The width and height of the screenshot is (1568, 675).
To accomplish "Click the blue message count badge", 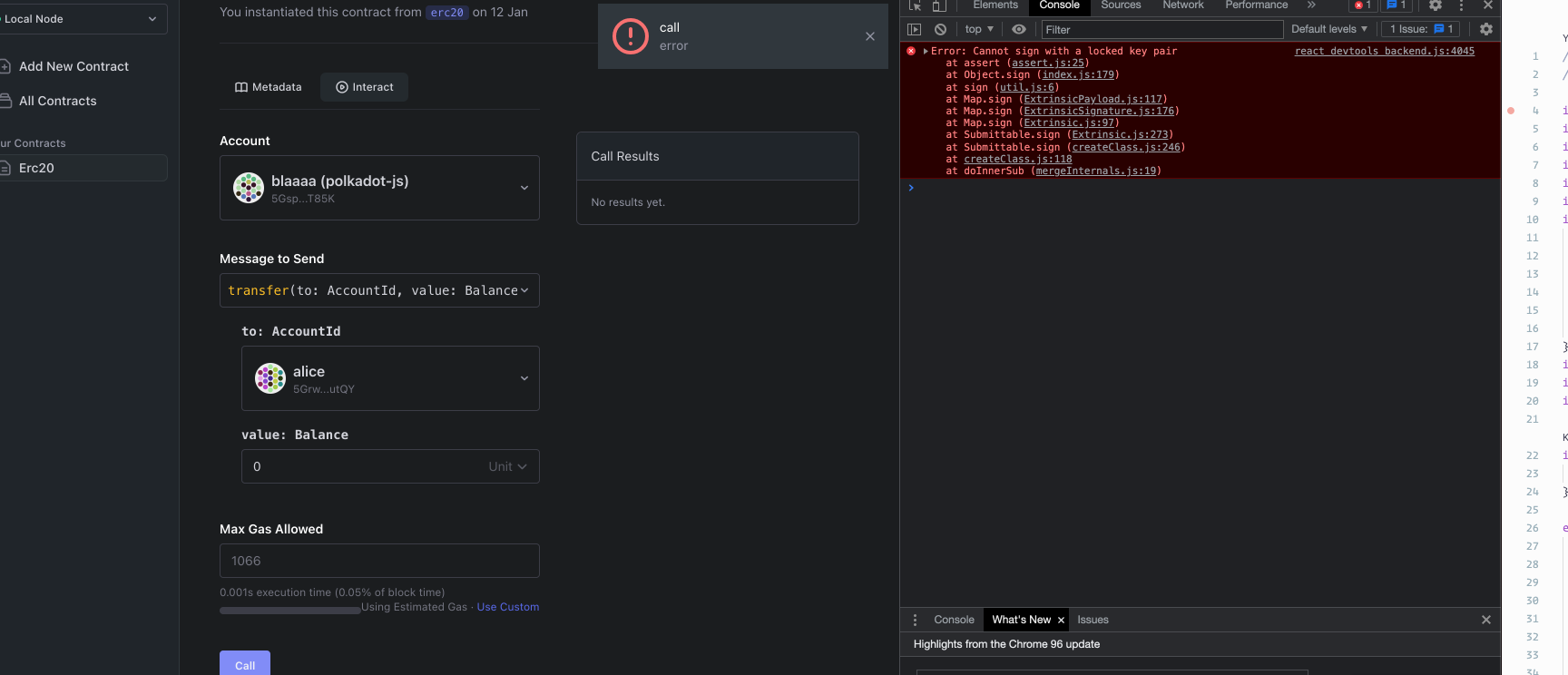I will pyautogui.click(x=1396, y=5).
